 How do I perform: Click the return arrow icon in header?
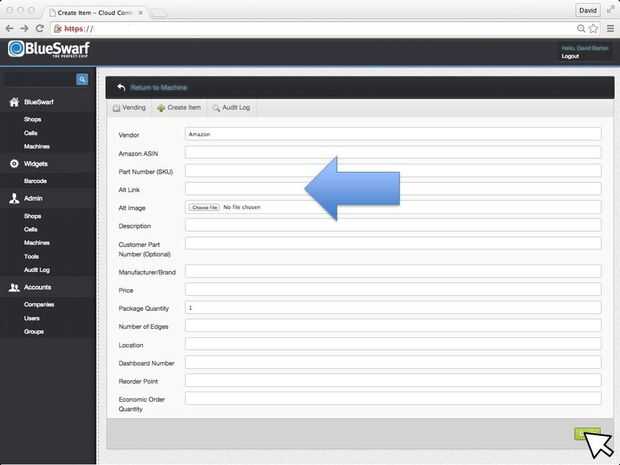121,87
